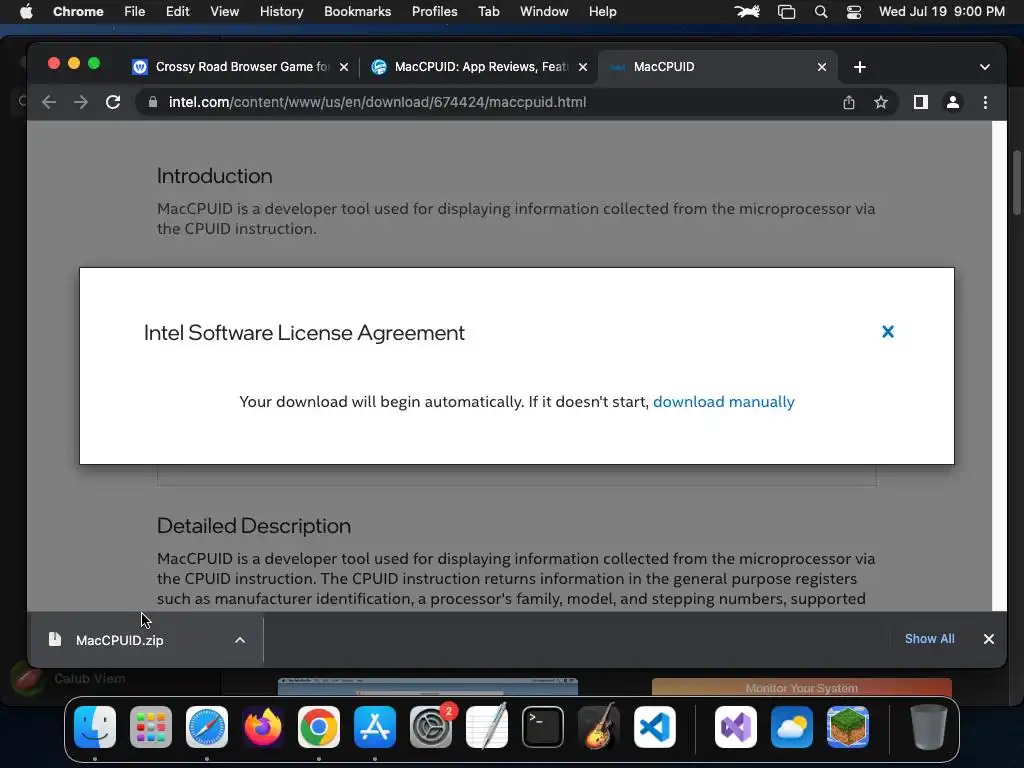Launch GarageBand from the Dock
The height and width of the screenshot is (768, 1024).
pos(599,728)
